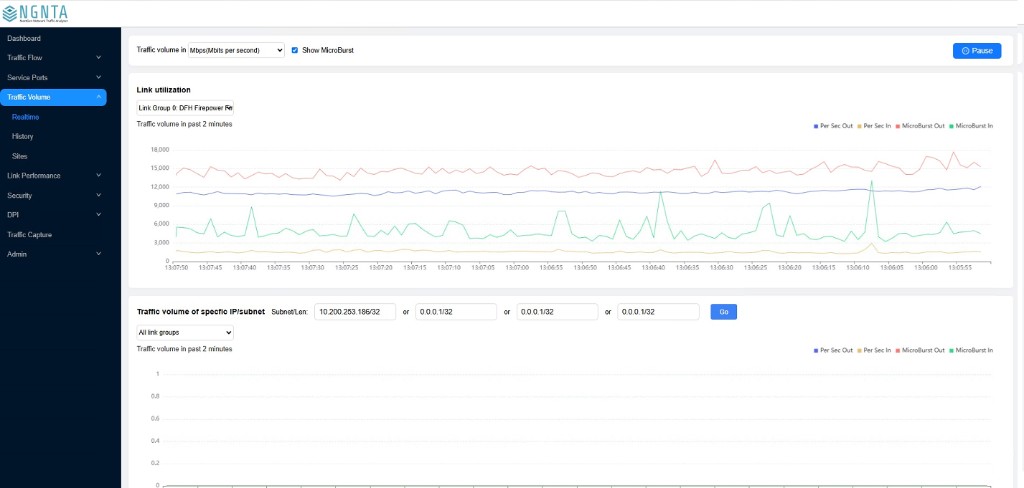Click the Go button

point(724,312)
